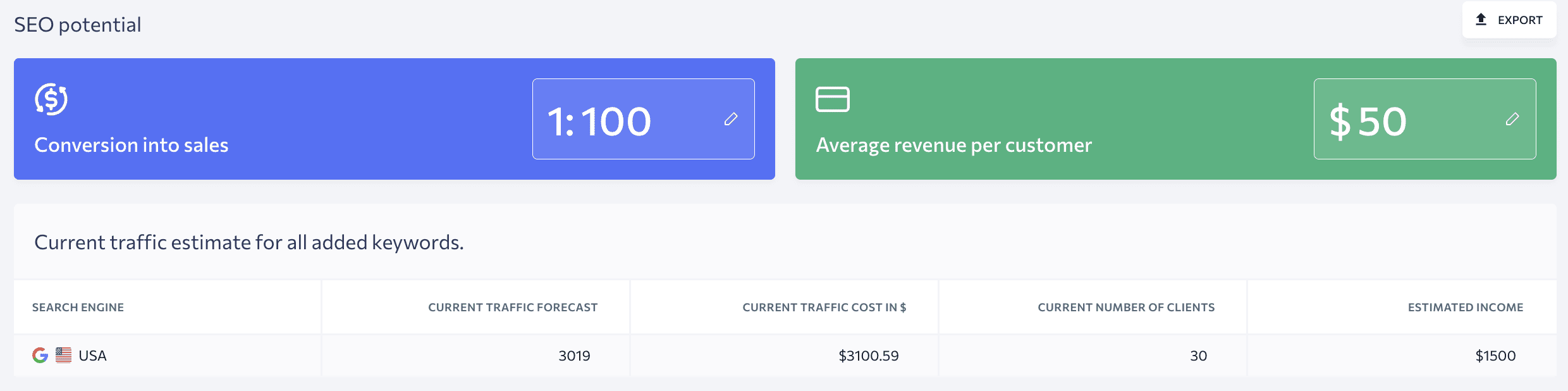Click the Google logo icon in USA row
The image size is (1568, 391).
coord(40,356)
